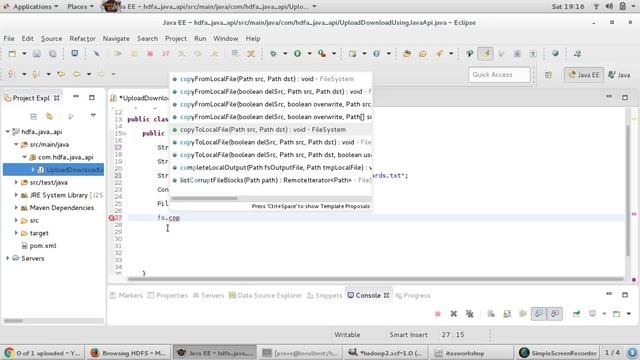Select Browsing HDFS taskbar window
This screenshot has height=360, width=640.
128,353
